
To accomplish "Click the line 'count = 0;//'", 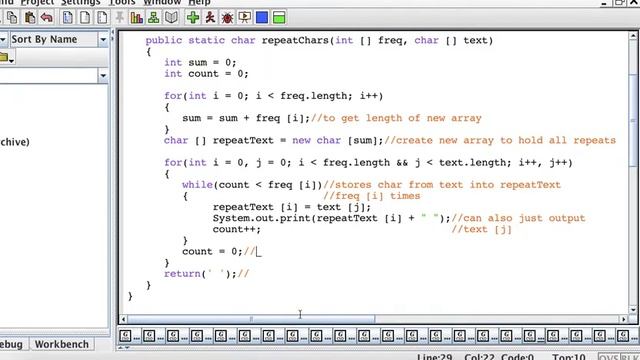I will click(x=218, y=251).
